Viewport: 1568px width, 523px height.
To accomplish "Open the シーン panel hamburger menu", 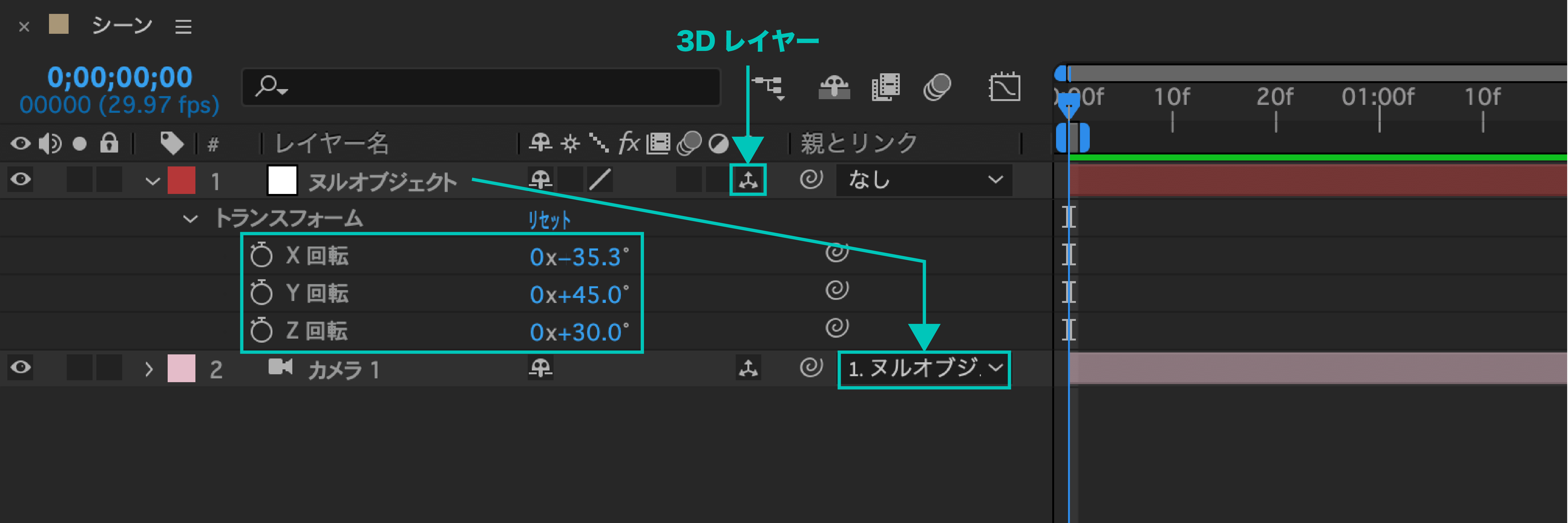I will pos(183,27).
